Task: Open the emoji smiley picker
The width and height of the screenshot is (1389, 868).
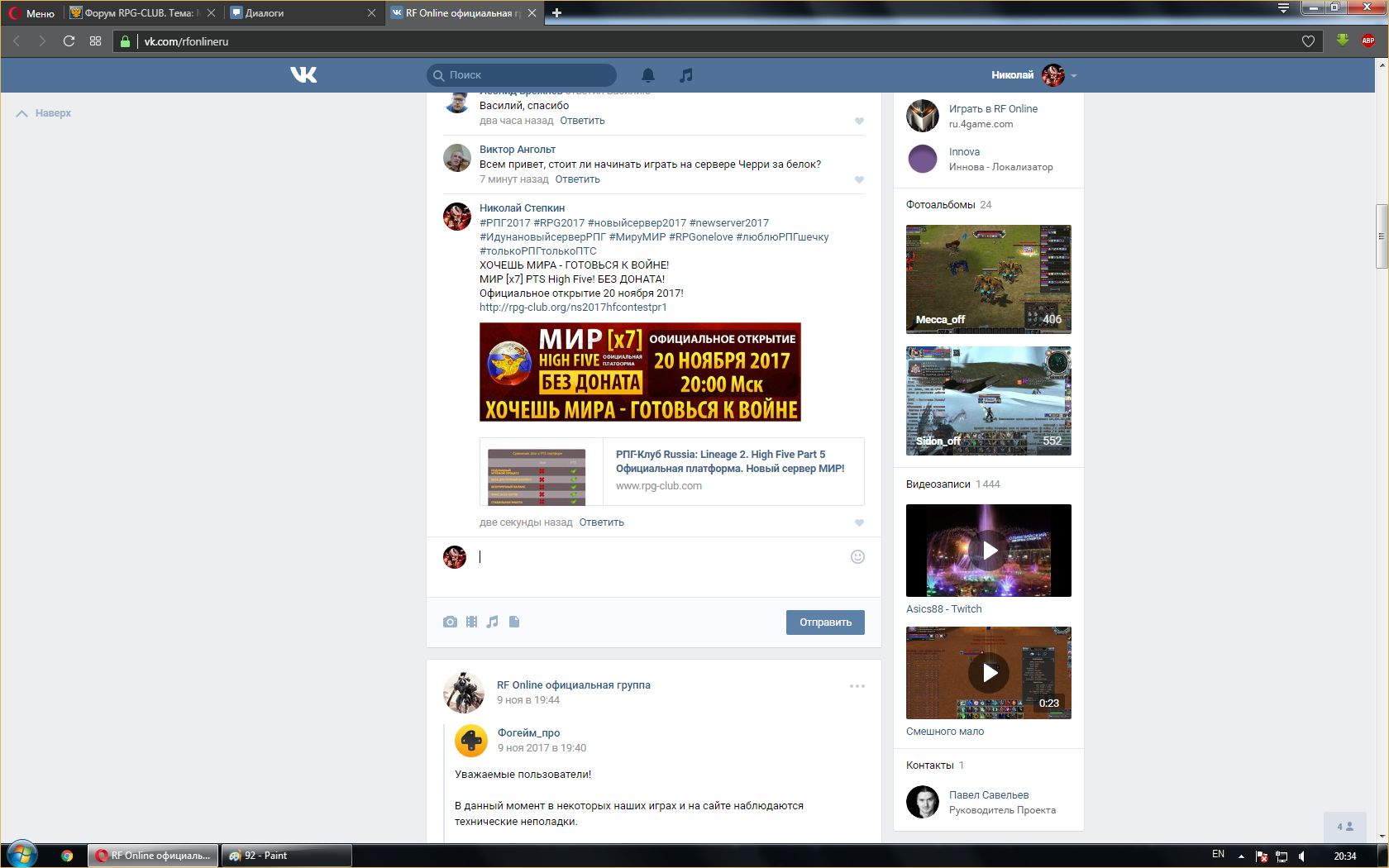Action: point(857,557)
